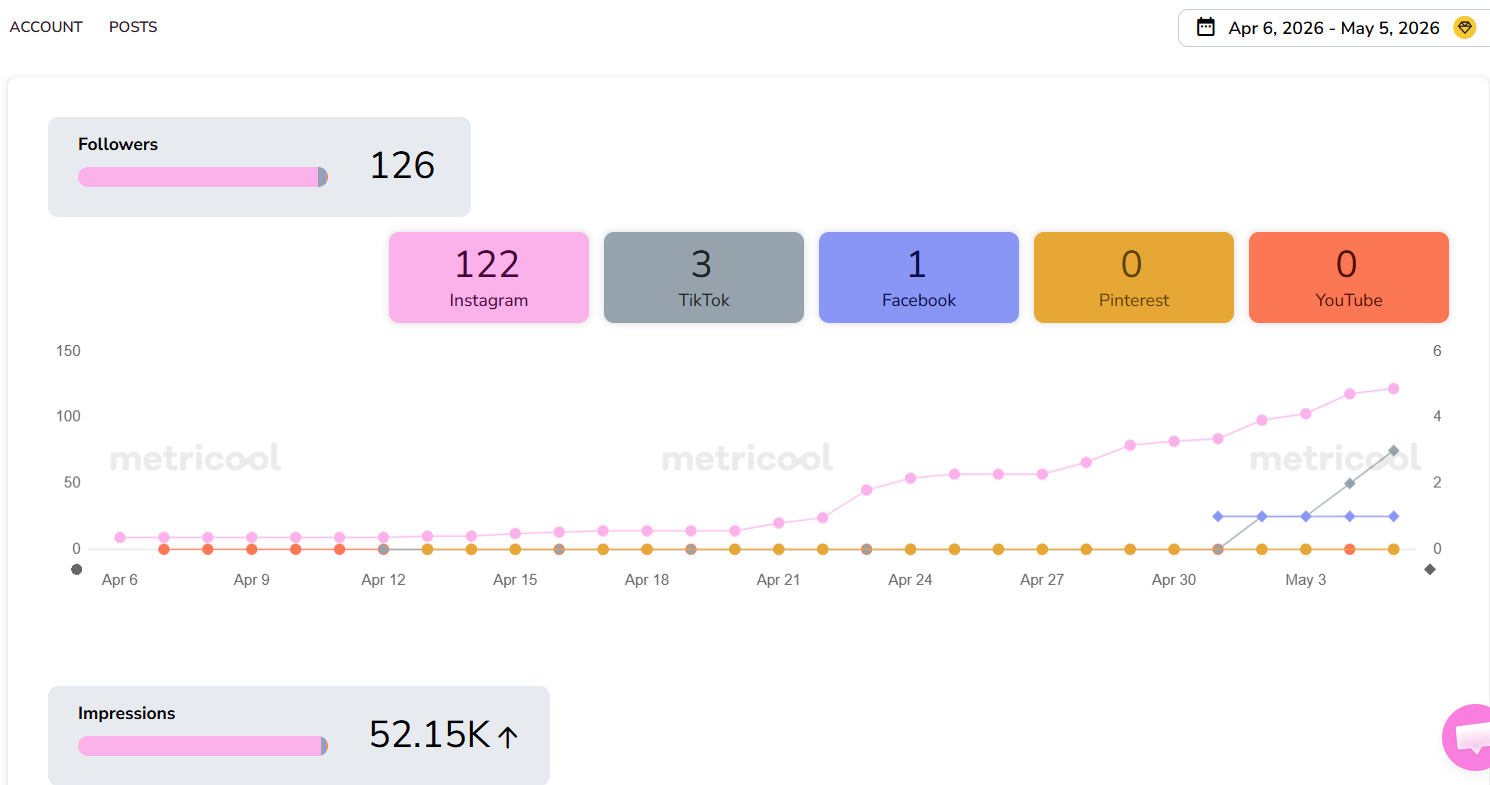Click the Impressions 52.15K value
1490x785 pixels.
coord(430,735)
